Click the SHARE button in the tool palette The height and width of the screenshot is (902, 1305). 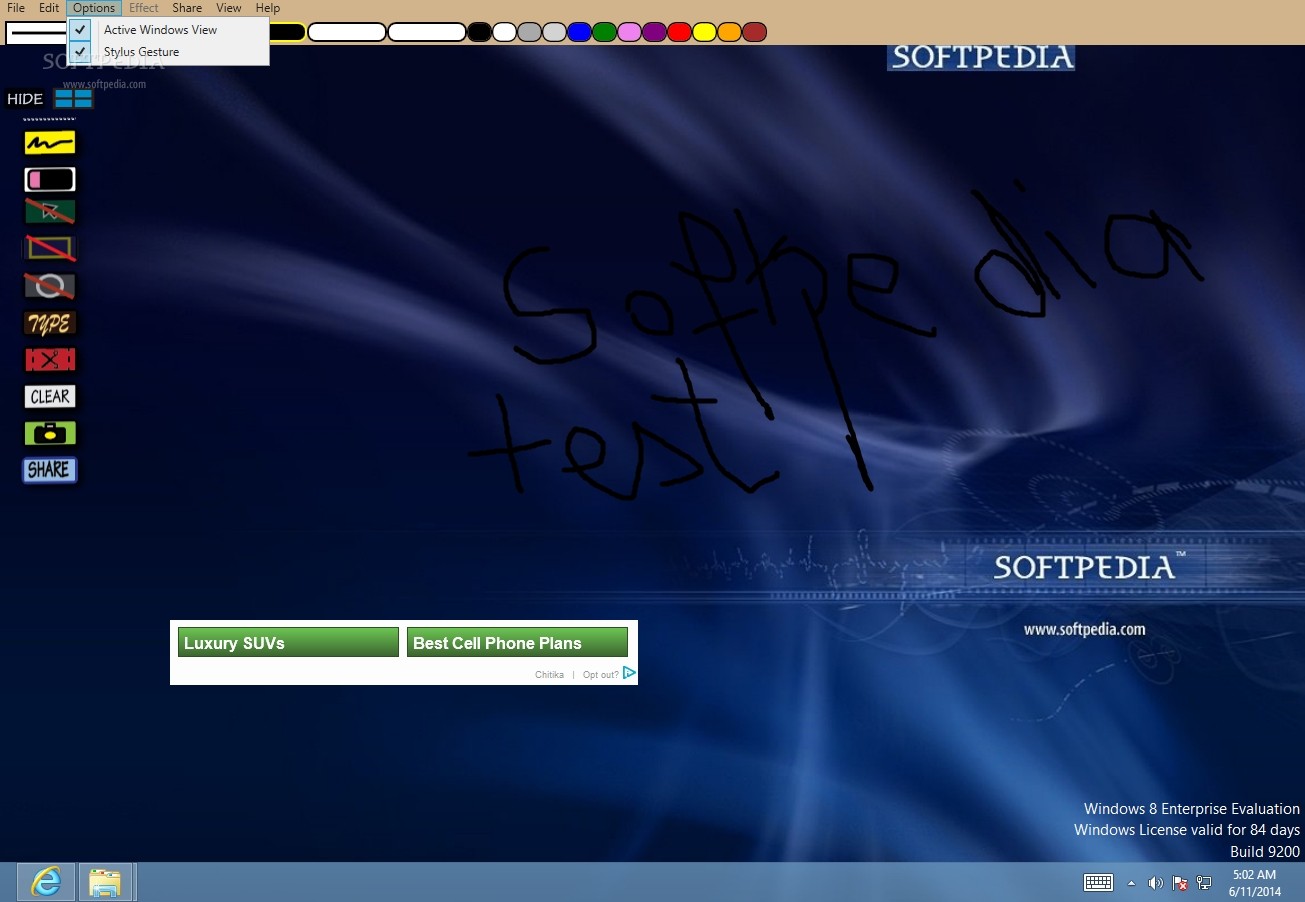[50, 470]
